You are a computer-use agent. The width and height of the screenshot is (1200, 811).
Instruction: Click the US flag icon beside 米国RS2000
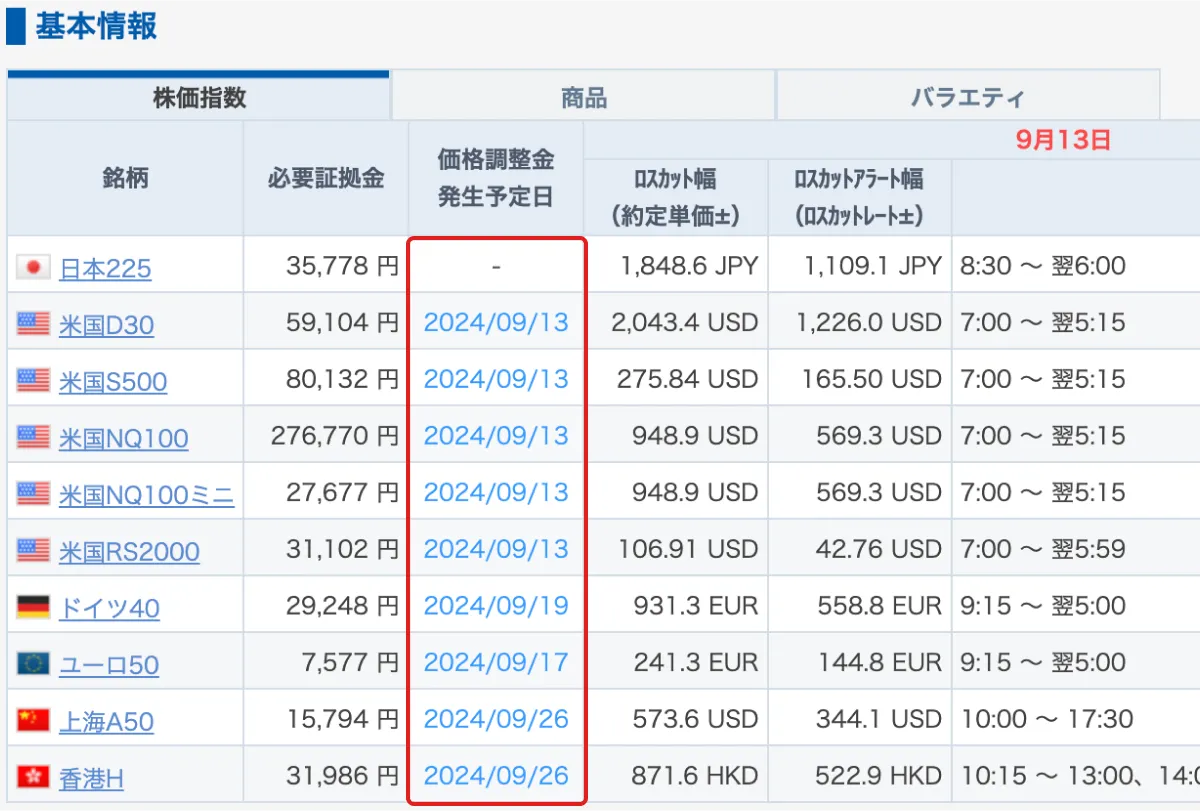point(33,550)
